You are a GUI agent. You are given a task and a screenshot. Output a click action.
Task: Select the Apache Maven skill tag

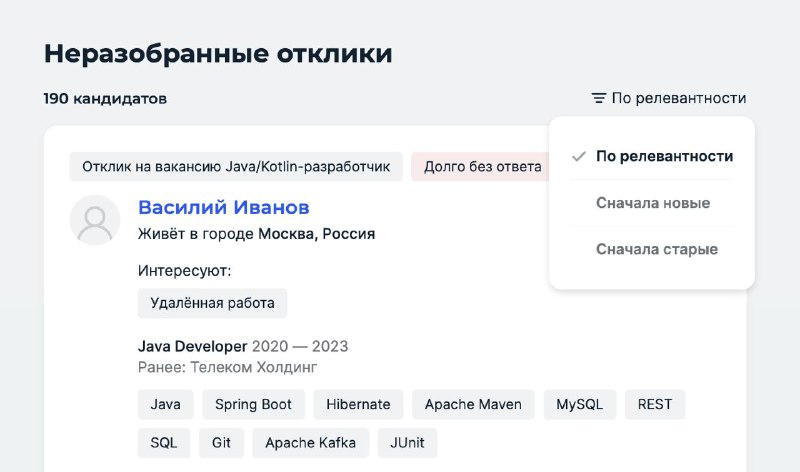[x=473, y=405]
